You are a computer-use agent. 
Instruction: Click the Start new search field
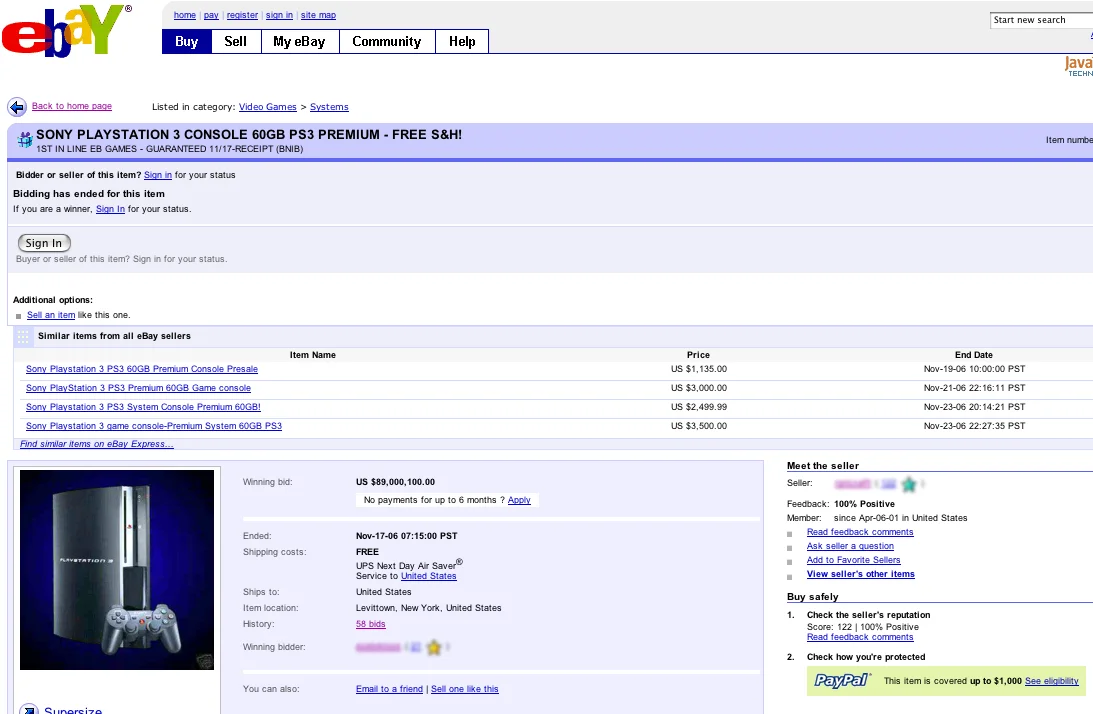1041,20
